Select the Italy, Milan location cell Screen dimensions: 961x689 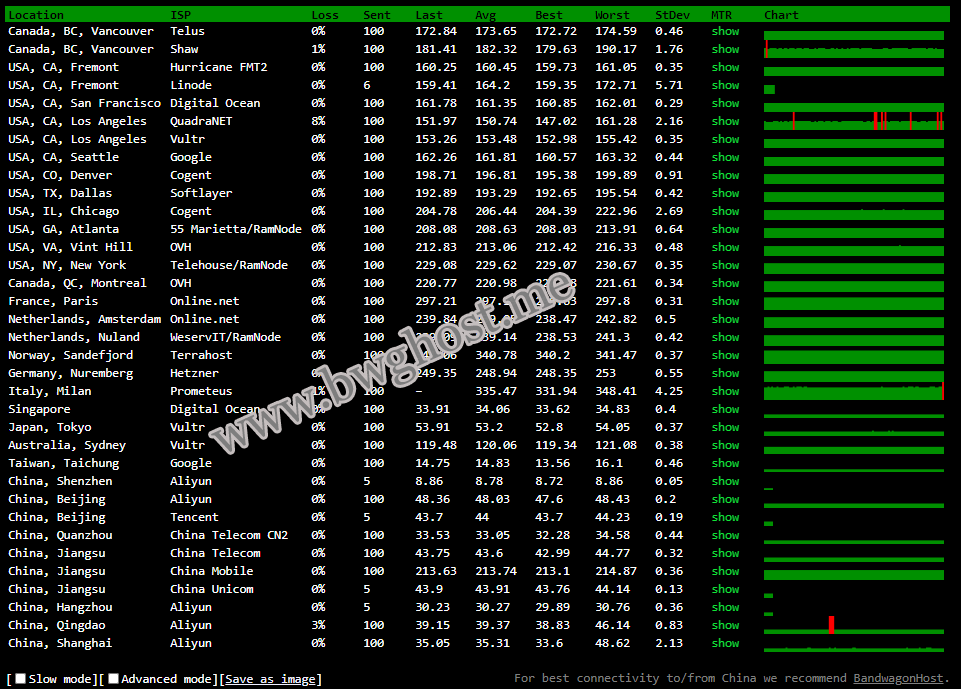(50, 391)
